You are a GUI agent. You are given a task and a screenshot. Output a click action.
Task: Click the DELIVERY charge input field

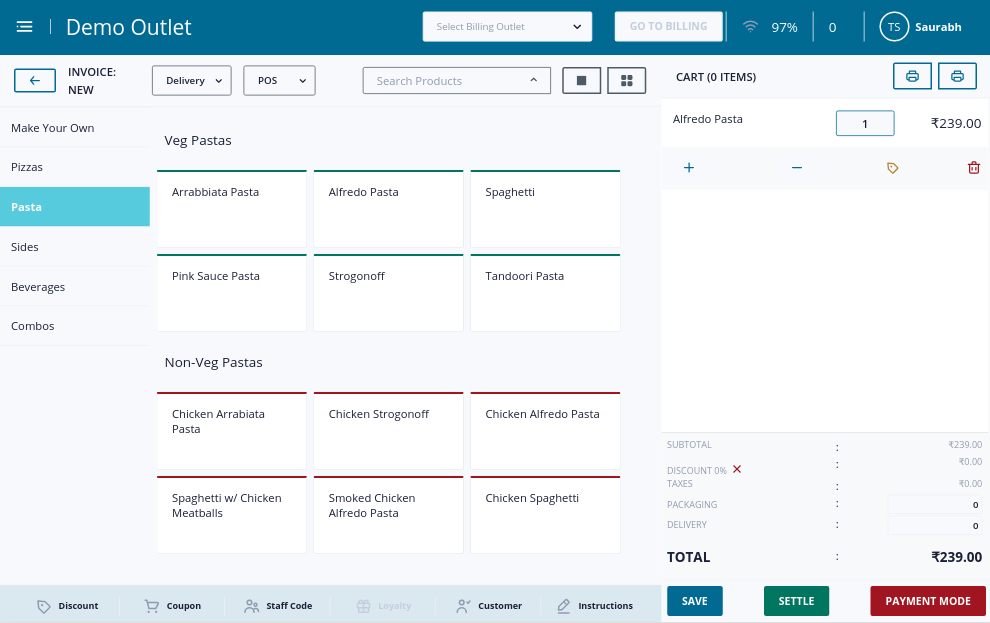935,525
